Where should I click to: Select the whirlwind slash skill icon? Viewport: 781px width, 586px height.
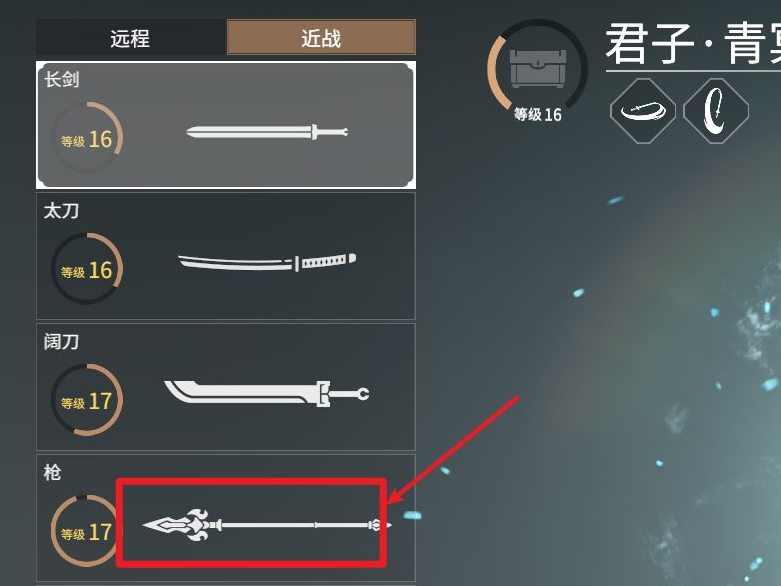point(643,111)
